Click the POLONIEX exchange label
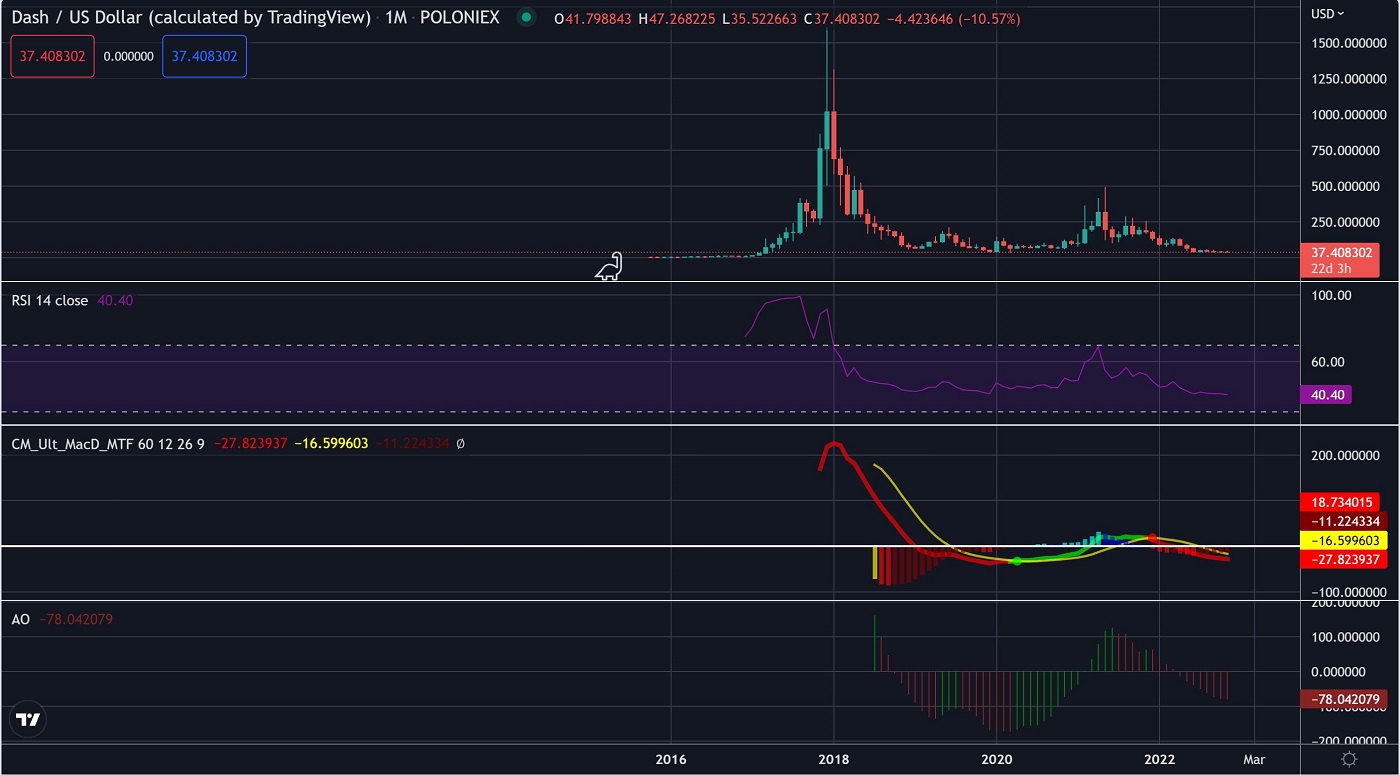 tap(460, 18)
